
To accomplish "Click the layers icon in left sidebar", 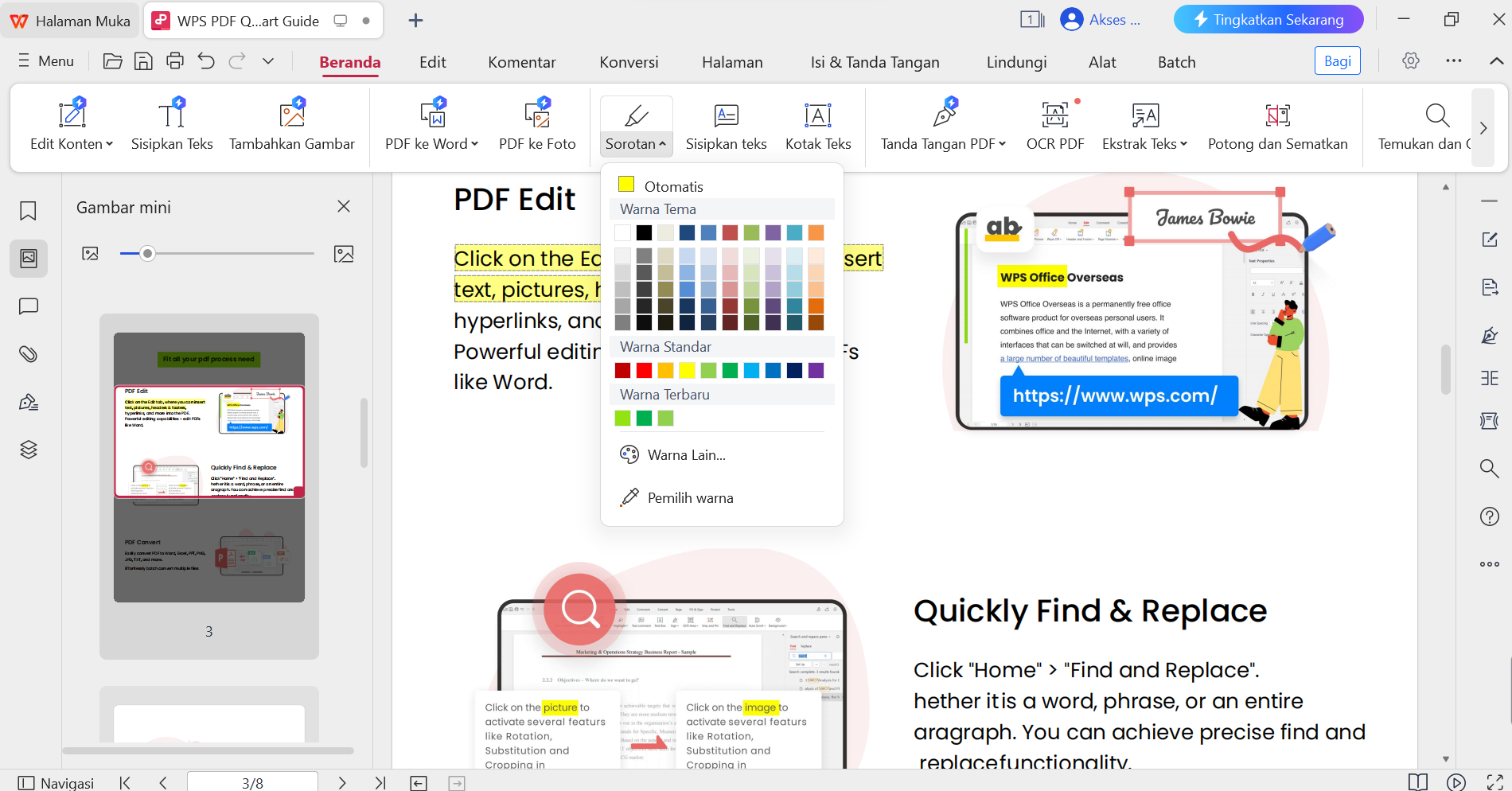I will [29, 449].
